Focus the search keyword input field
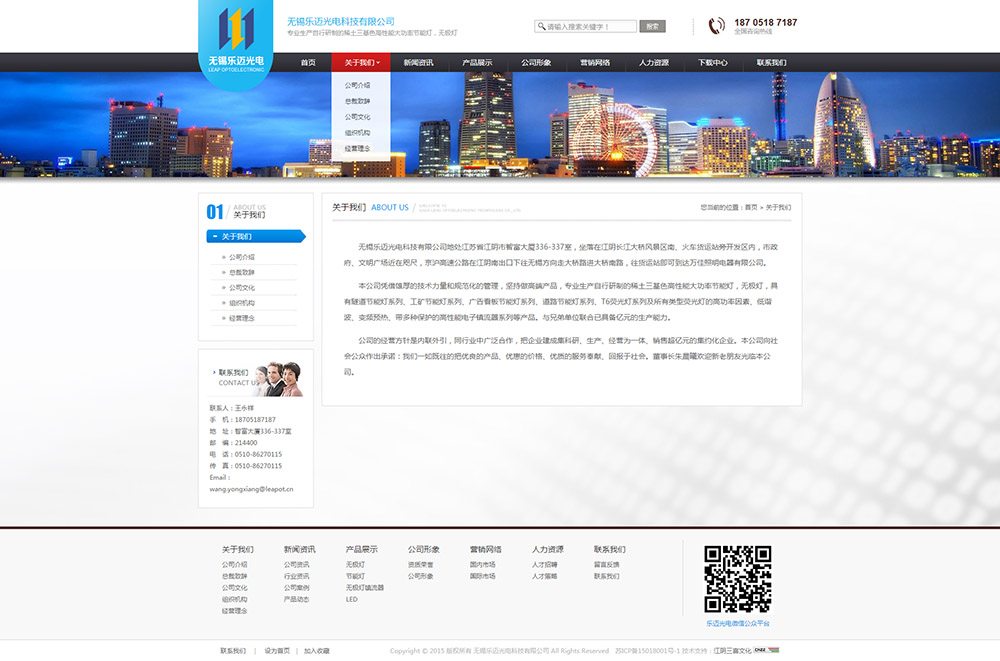1000x661 pixels. click(590, 27)
